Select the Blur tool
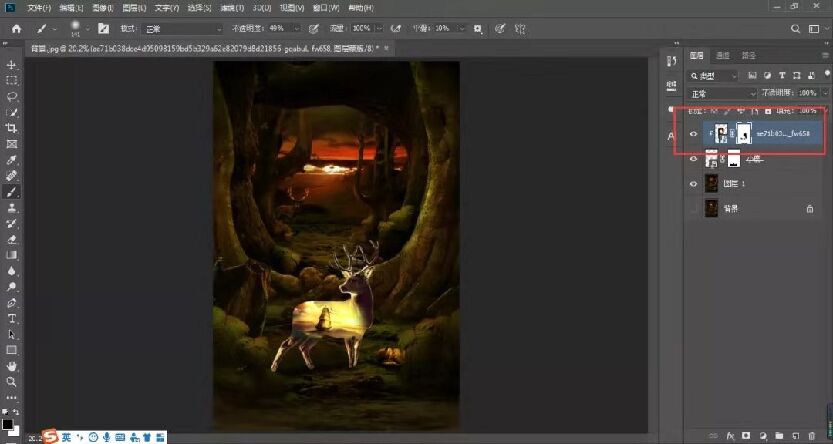Viewport: 833px width, 444px height. (11, 271)
